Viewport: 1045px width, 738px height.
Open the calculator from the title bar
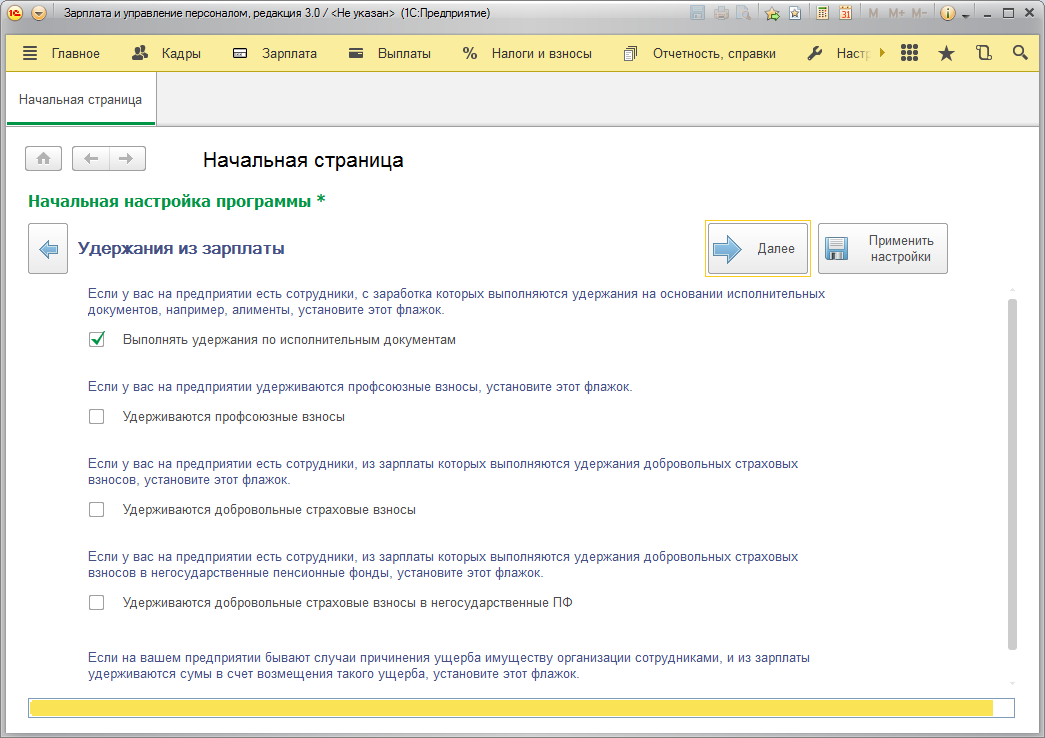pos(823,14)
